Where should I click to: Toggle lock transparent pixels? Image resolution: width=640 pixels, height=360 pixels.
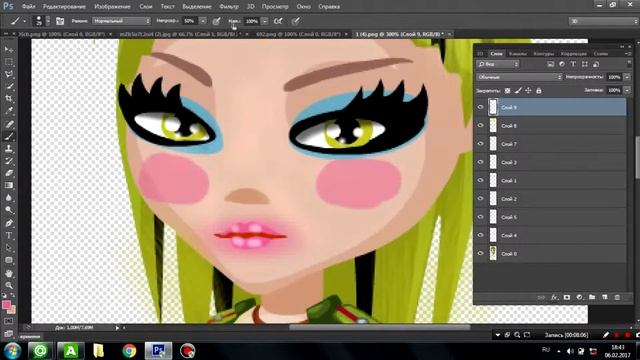pos(507,91)
